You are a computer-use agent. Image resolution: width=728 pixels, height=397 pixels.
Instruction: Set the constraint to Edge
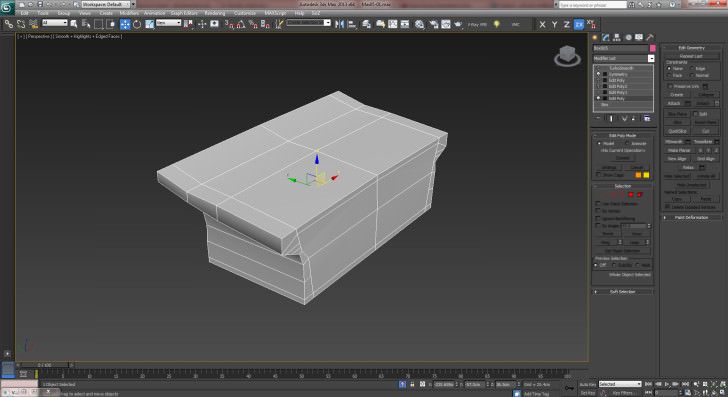click(692, 69)
